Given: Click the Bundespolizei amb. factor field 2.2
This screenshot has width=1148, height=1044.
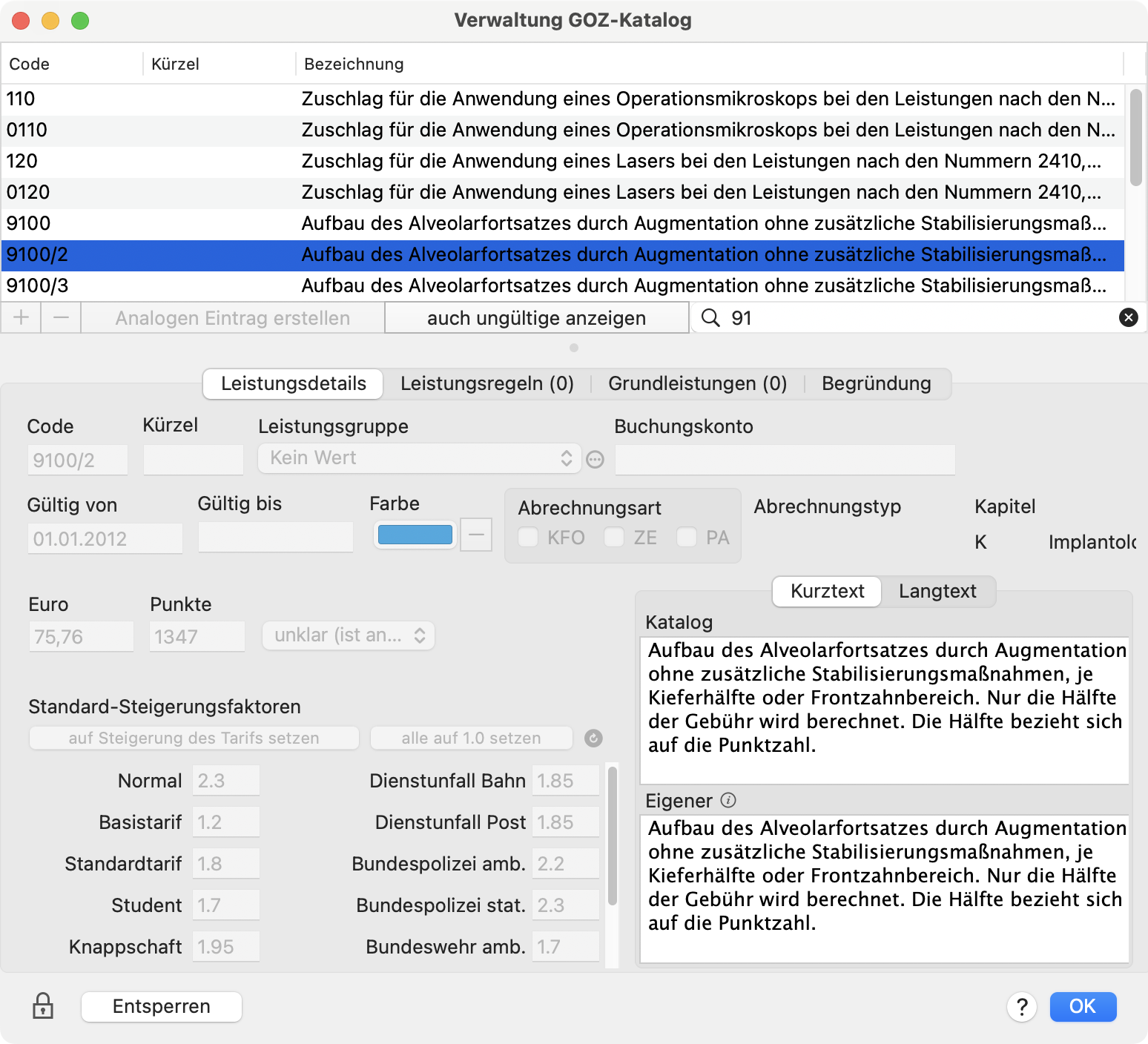Looking at the screenshot, I should click(x=566, y=864).
